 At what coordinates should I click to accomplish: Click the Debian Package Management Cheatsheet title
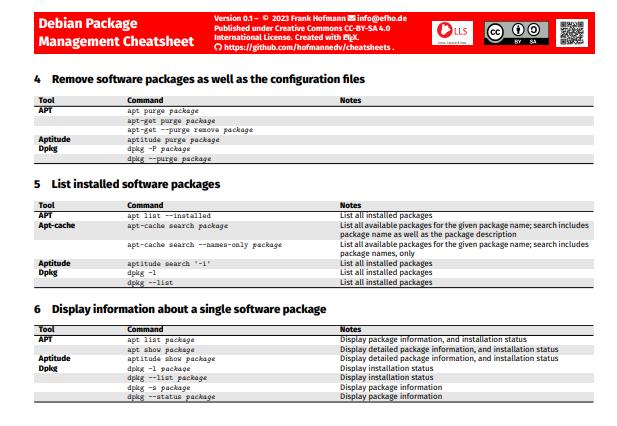[x=116, y=32]
